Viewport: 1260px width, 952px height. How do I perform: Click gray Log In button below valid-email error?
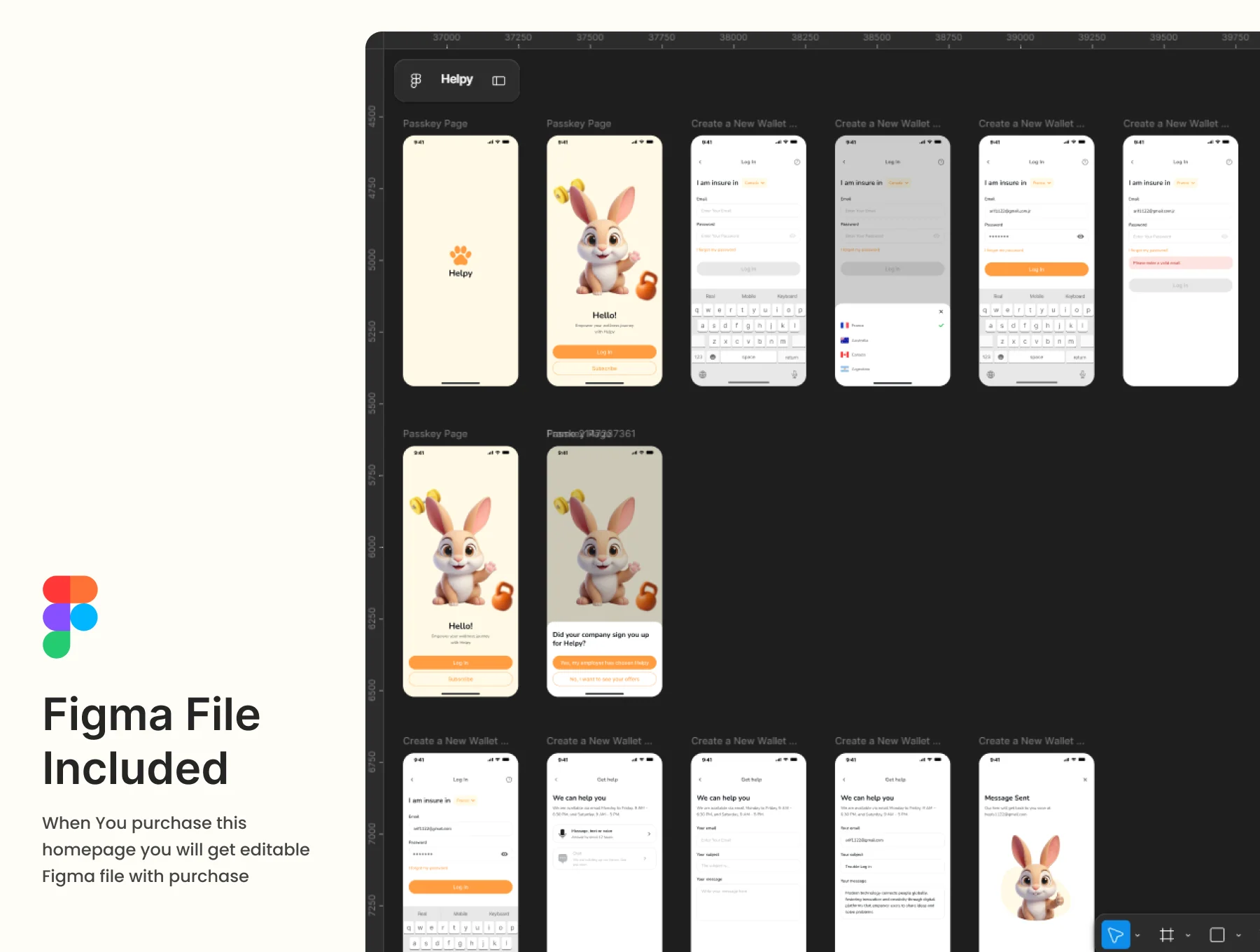[1180, 286]
